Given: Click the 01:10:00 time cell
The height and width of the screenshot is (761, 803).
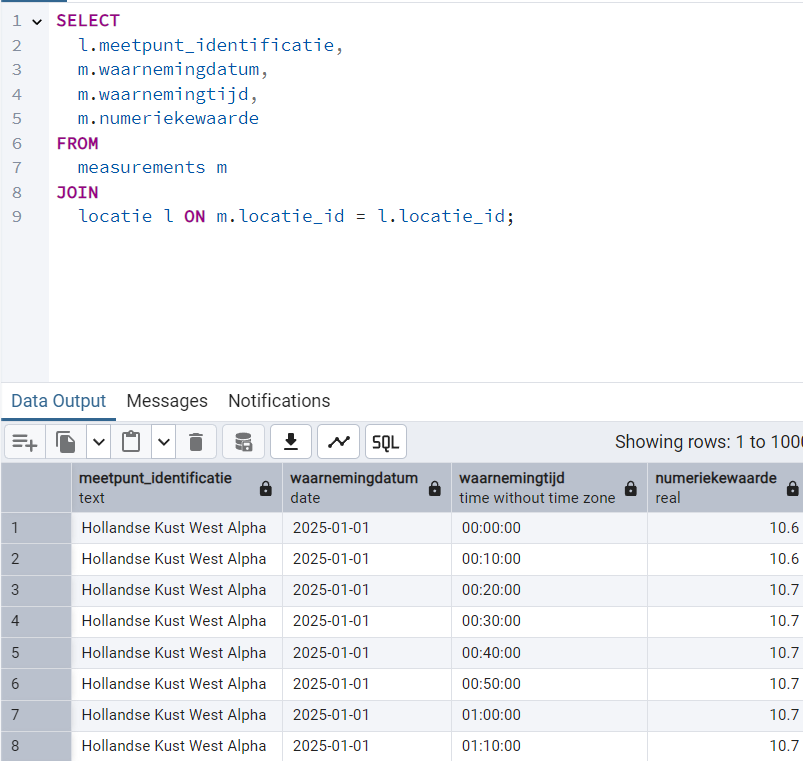Looking at the screenshot, I should [x=549, y=746].
